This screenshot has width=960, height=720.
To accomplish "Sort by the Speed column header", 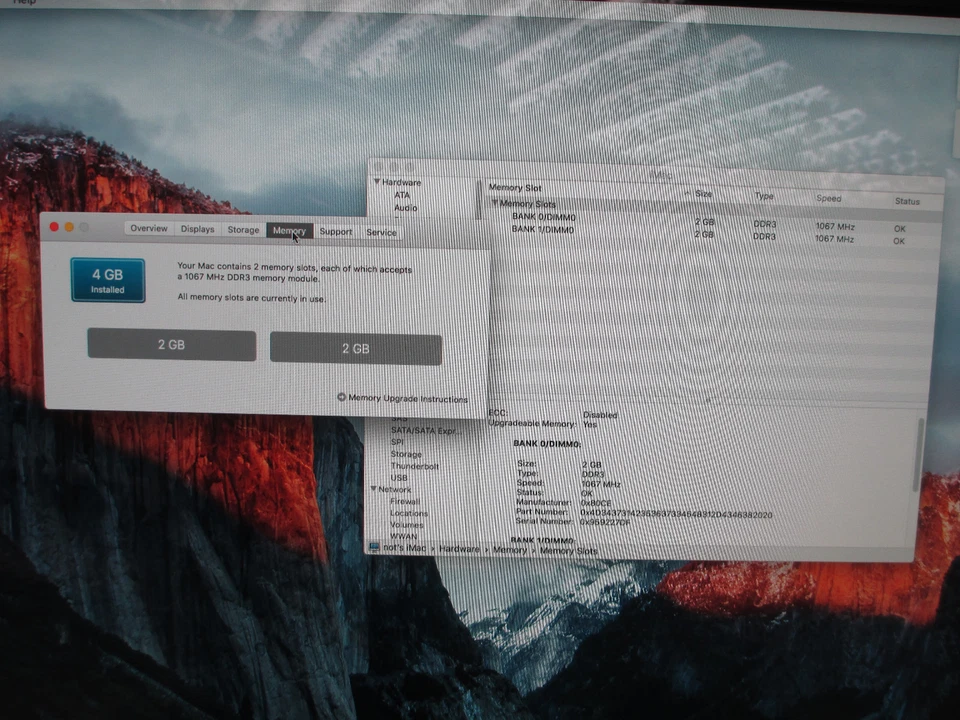I will click(x=828, y=198).
